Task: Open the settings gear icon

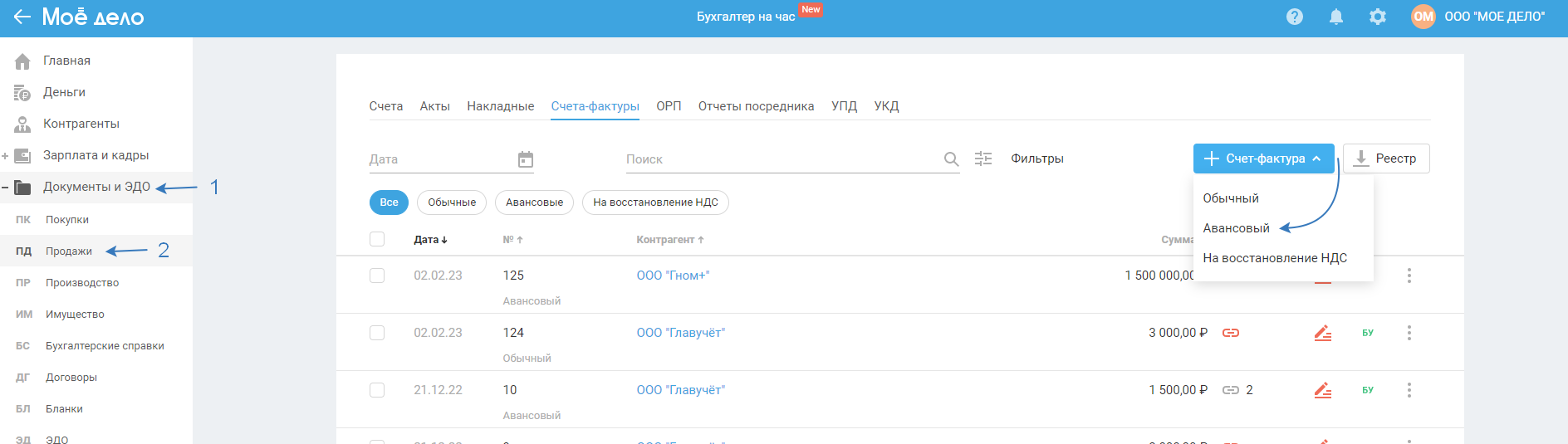Action: coord(1377,17)
